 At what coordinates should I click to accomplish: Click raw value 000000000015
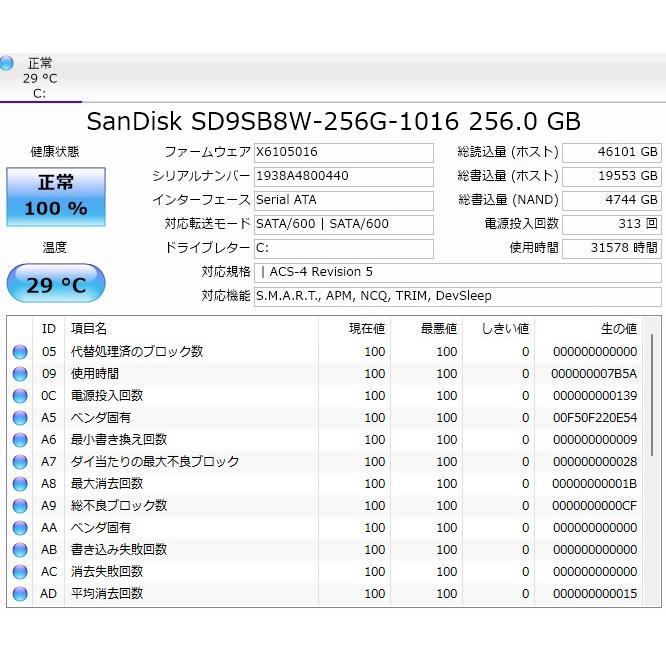coord(595,594)
